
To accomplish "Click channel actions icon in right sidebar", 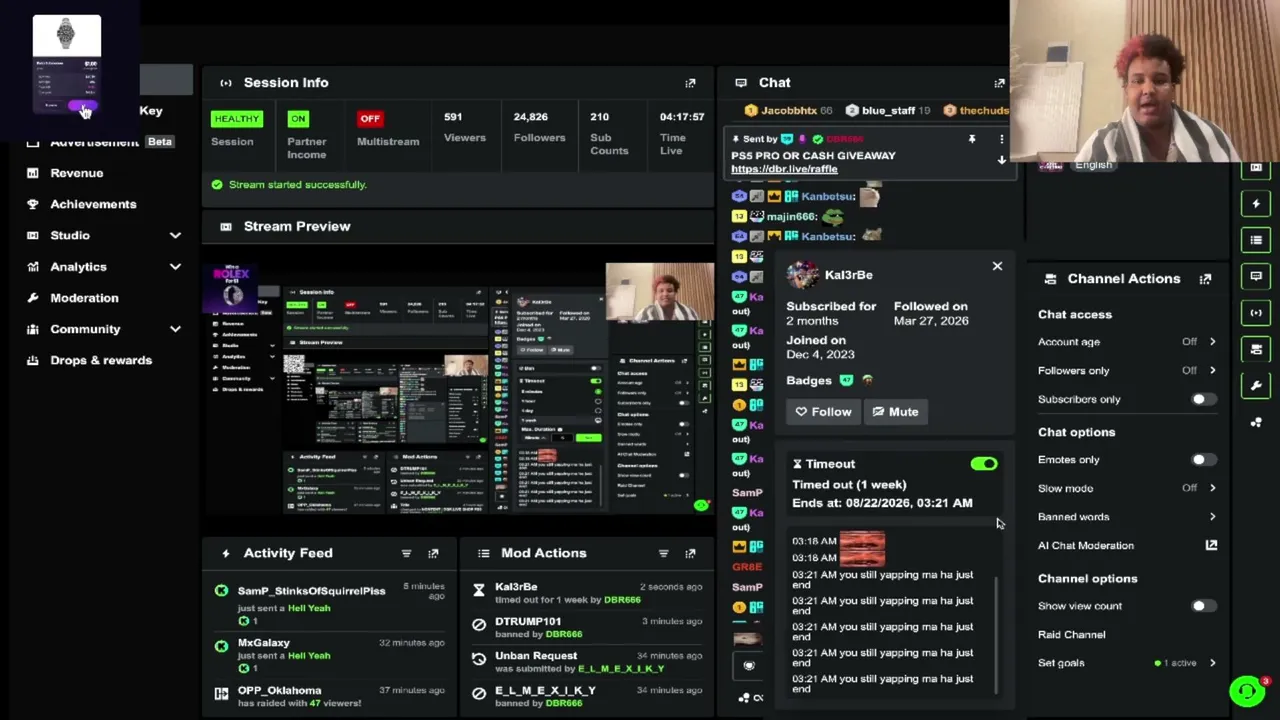I will pyautogui.click(x=1256, y=349).
